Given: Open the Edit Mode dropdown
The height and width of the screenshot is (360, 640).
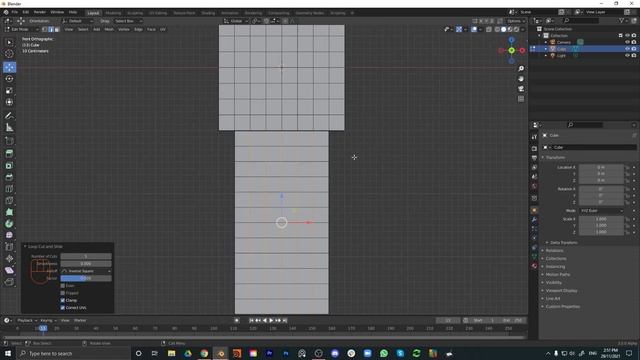Looking at the screenshot, I should [x=21, y=29].
